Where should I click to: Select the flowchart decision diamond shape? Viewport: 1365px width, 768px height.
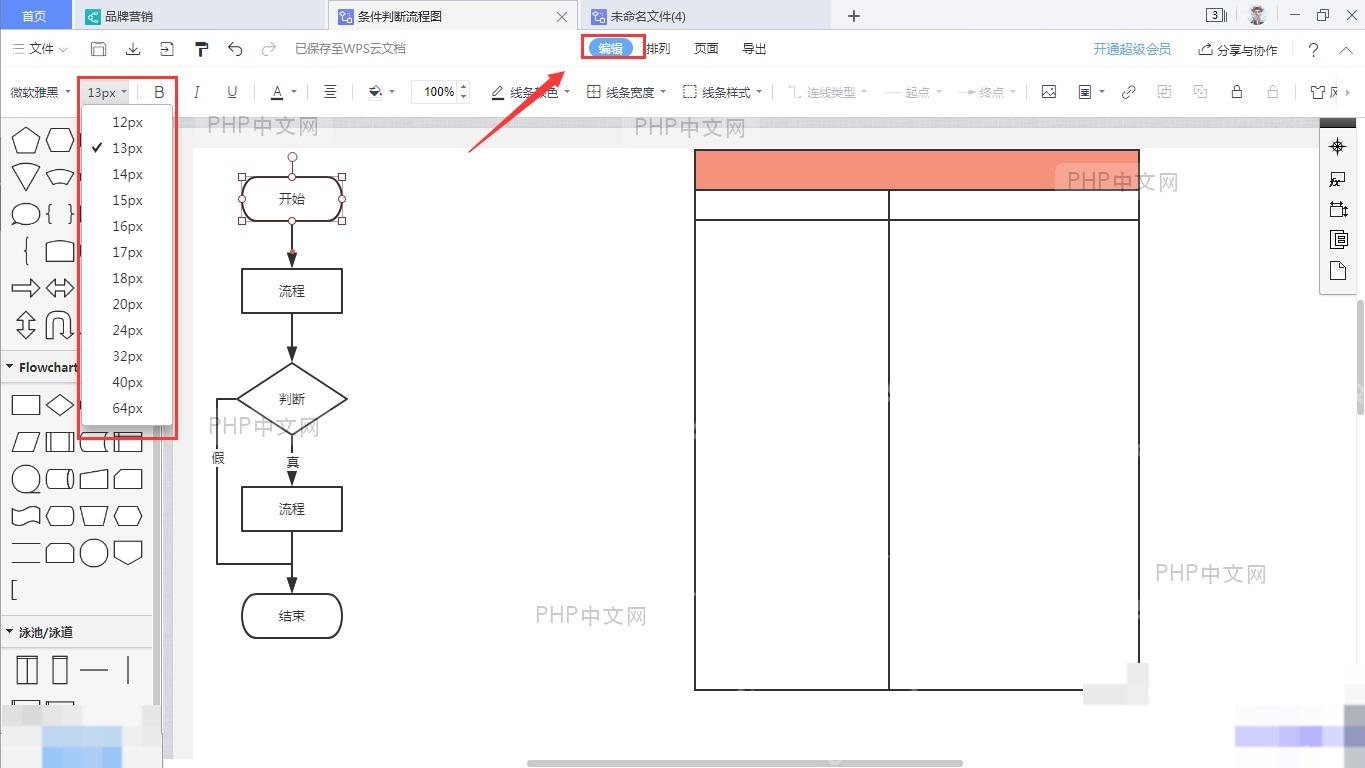[x=60, y=405]
